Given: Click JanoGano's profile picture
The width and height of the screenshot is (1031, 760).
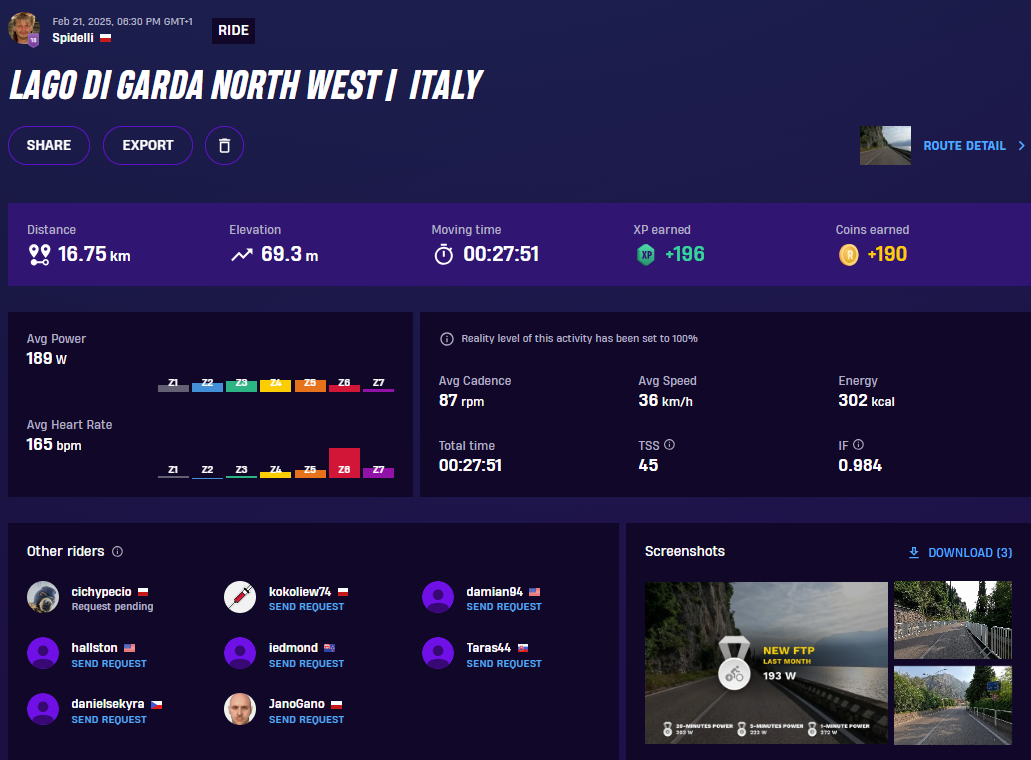Looking at the screenshot, I should coord(240,709).
